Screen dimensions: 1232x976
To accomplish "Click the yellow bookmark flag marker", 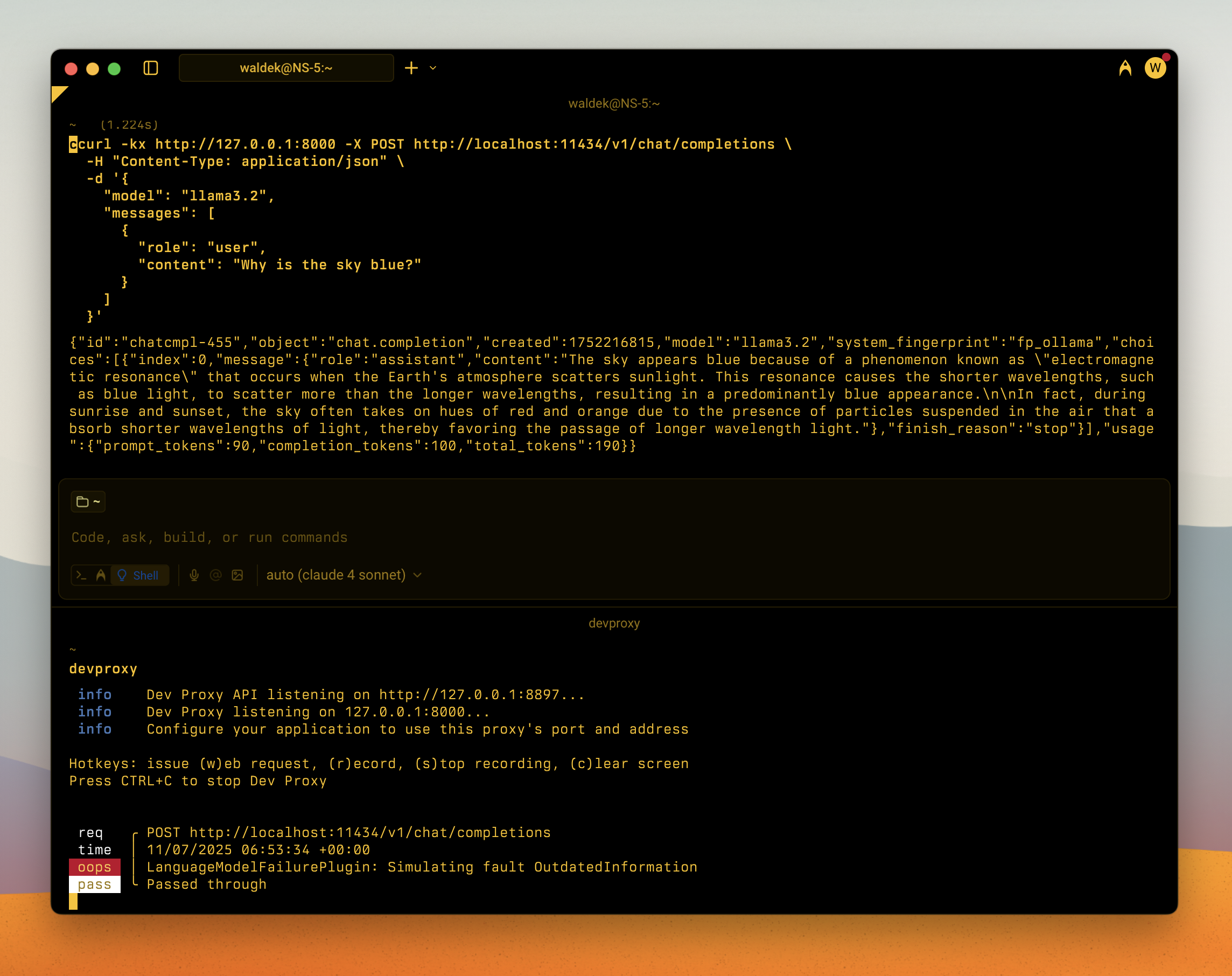I will tap(59, 93).
